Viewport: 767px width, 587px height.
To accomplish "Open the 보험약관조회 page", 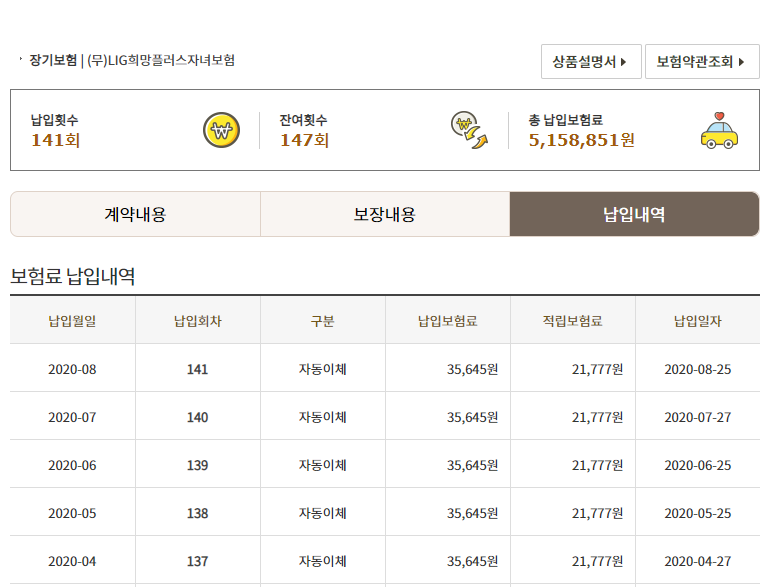I will 702,62.
